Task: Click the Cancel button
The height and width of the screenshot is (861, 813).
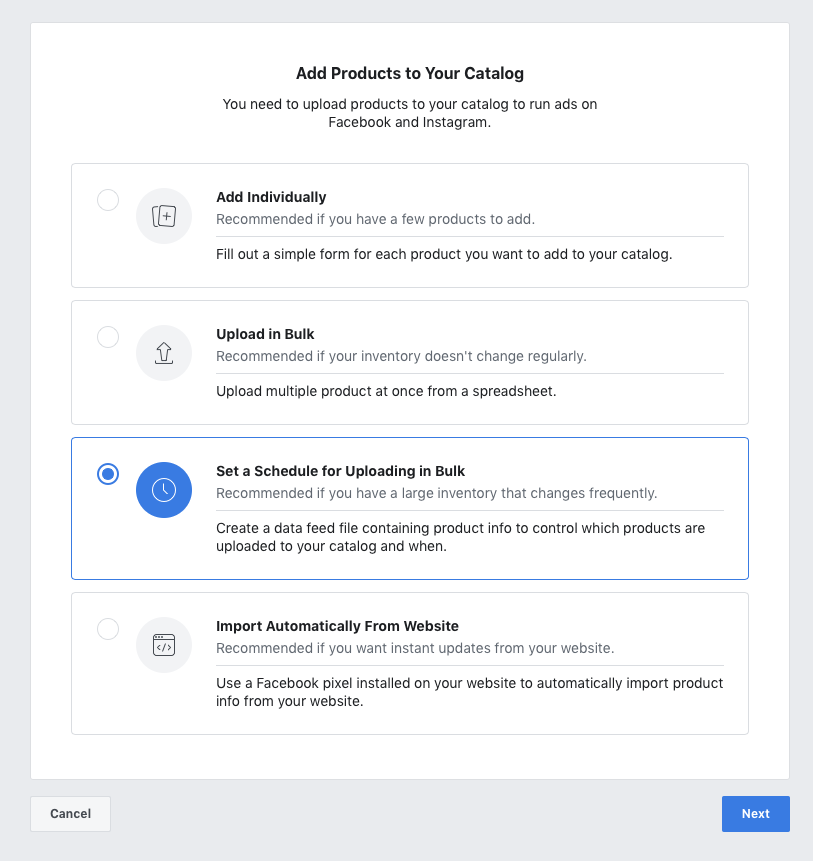Action: click(x=70, y=814)
